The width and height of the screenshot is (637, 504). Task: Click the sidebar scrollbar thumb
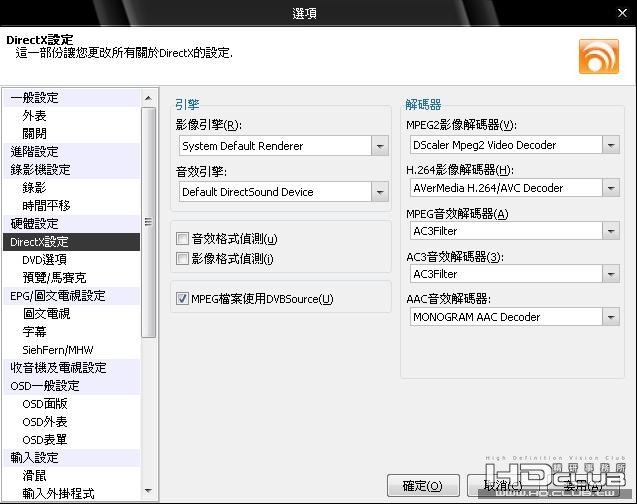(x=148, y=223)
